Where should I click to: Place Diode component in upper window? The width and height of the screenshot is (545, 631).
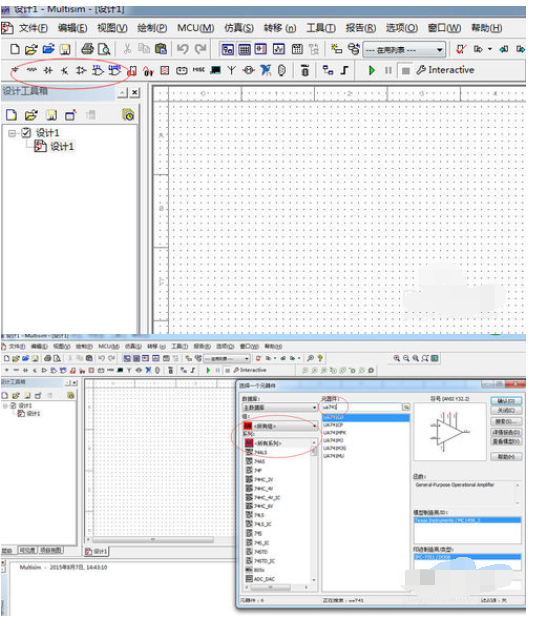point(48,70)
